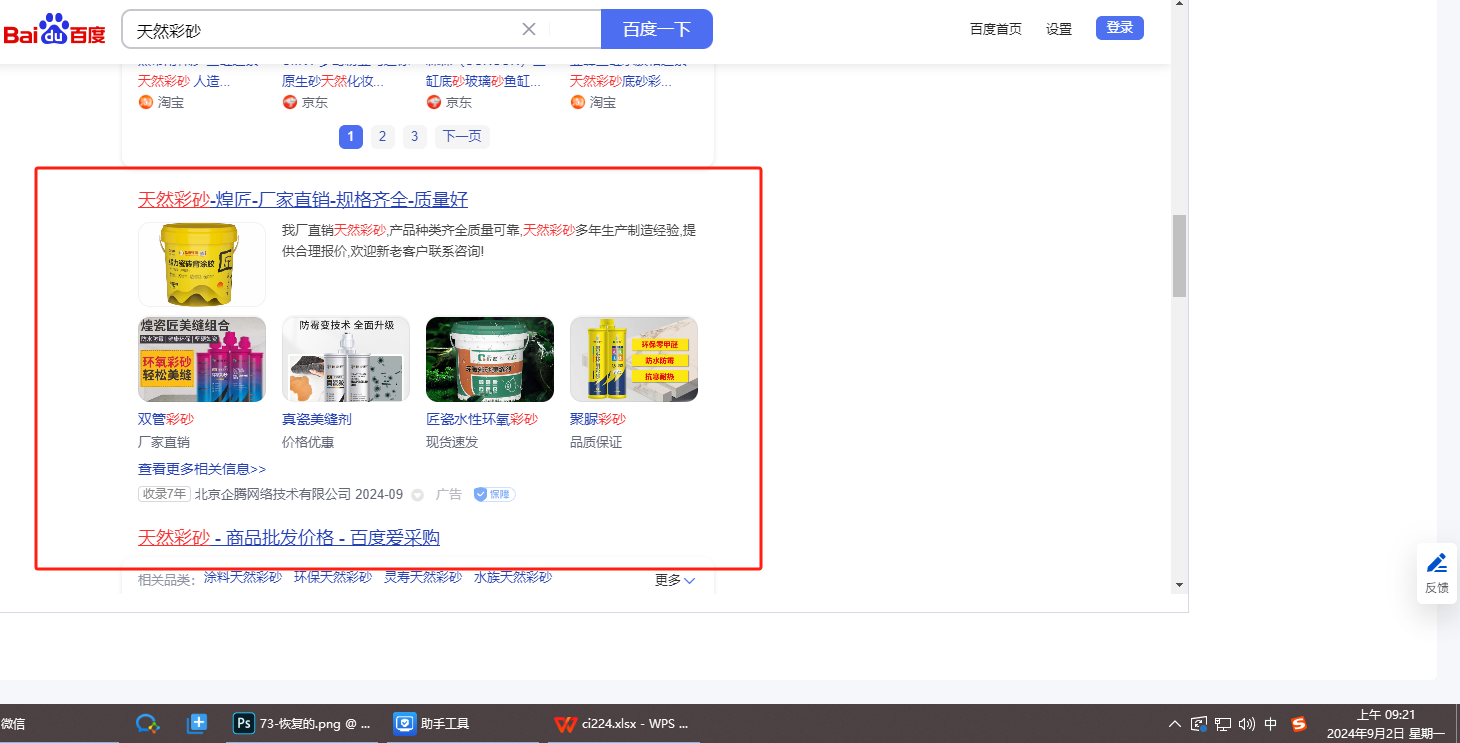Click the 厂家直销 caption under 双管彩砂
Screen dimensions: 1460x743
(164, 442)
